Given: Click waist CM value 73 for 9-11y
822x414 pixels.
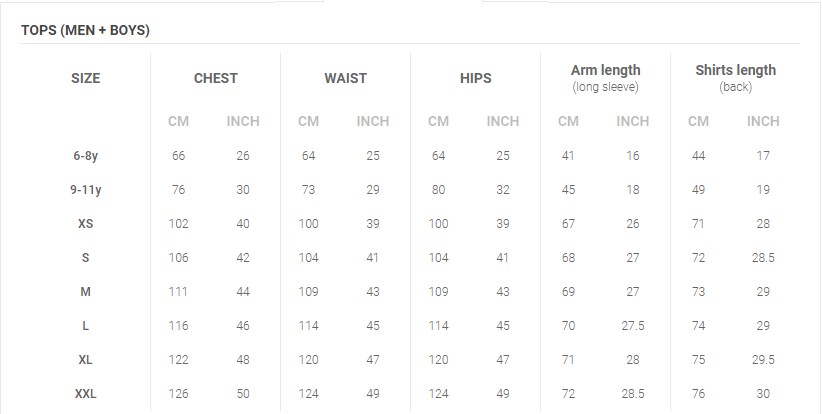Looking at the screenshot, I should coord(308,190).
